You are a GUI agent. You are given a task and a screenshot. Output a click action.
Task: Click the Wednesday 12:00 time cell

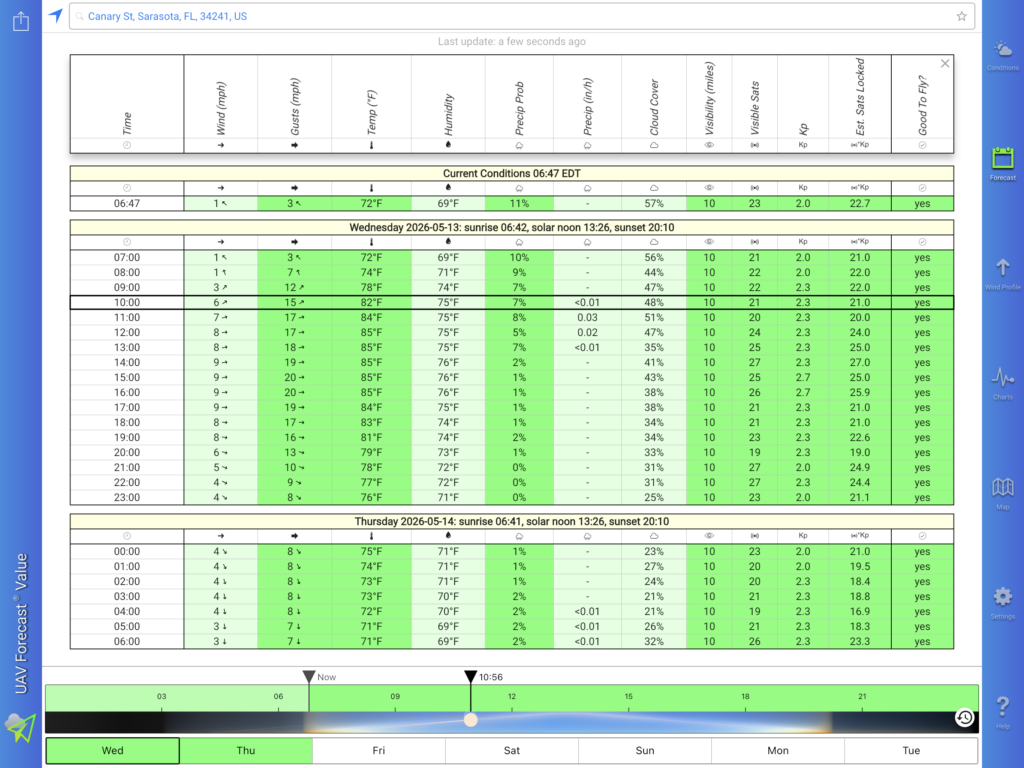(127, 332)
